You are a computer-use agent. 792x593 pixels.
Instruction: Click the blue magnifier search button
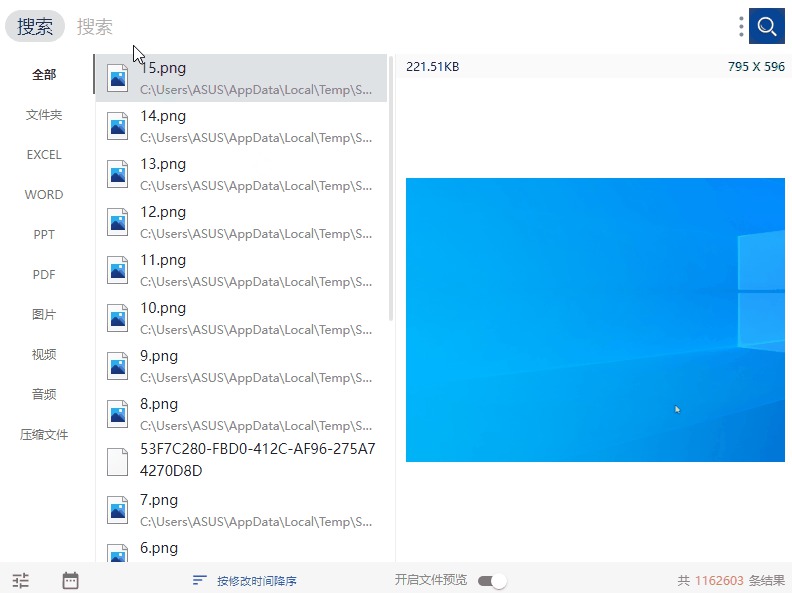pyautogui.click(x=766, y=26)
